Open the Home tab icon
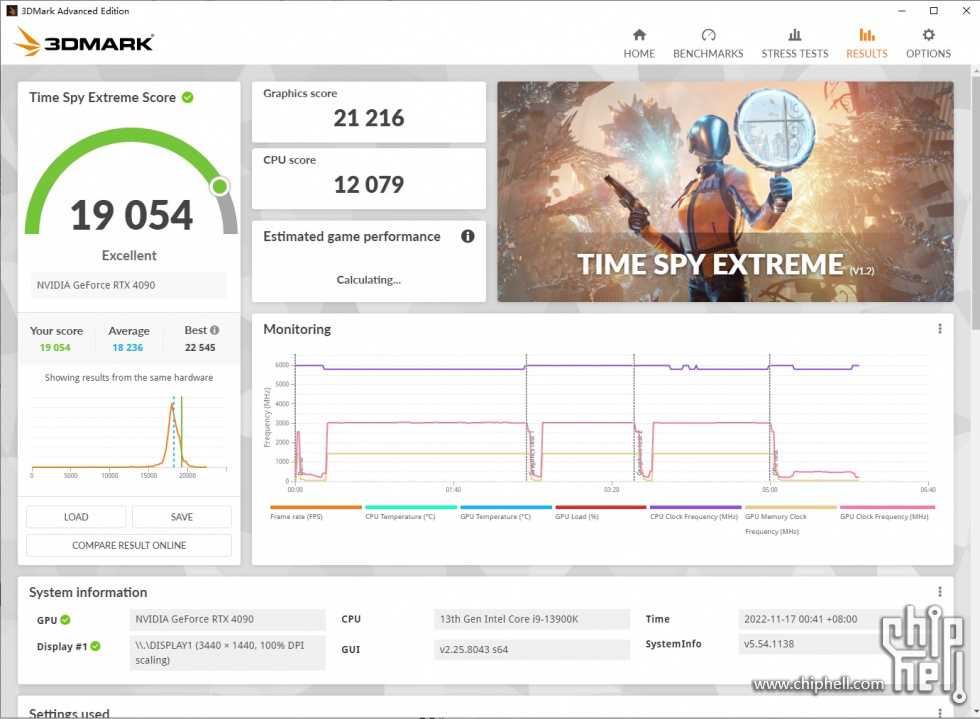 639,34
